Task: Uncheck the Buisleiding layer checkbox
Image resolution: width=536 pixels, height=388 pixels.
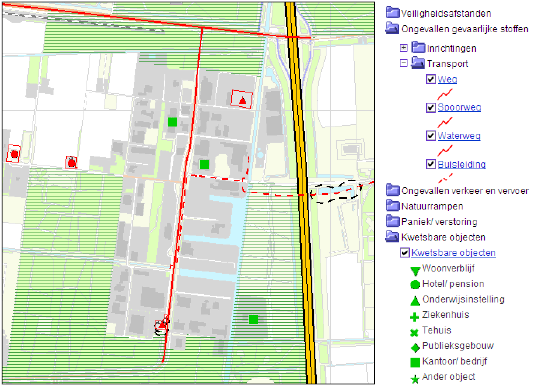Action: click(431, 164)
